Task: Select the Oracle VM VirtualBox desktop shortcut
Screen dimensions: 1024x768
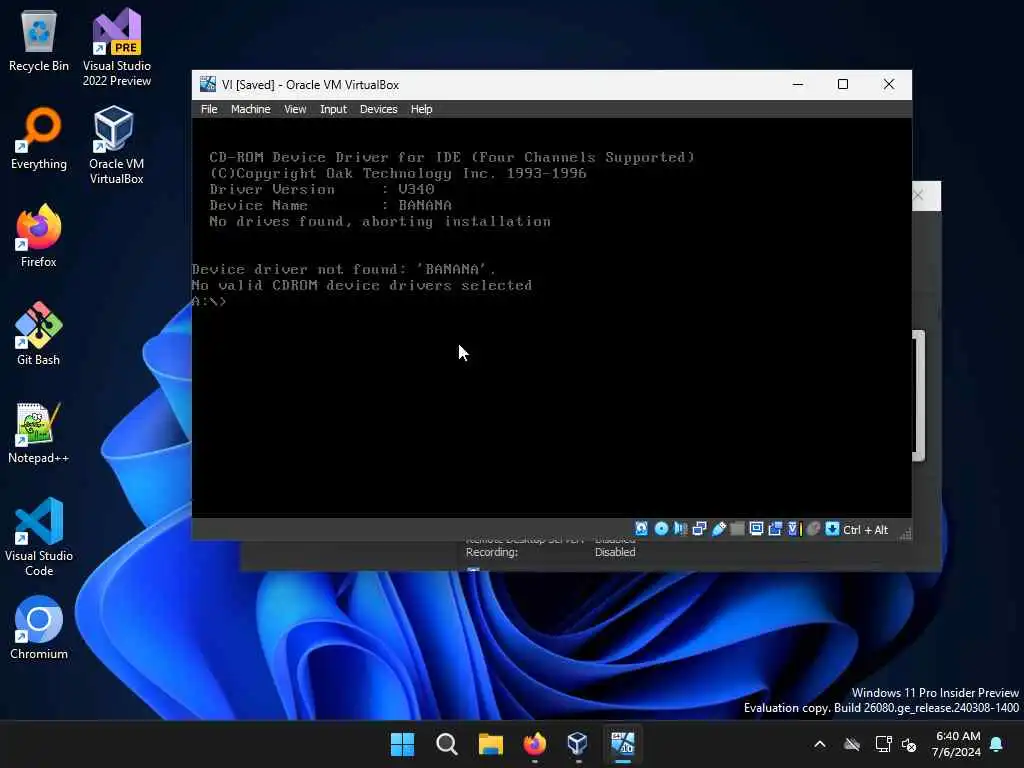Action: 116,145
